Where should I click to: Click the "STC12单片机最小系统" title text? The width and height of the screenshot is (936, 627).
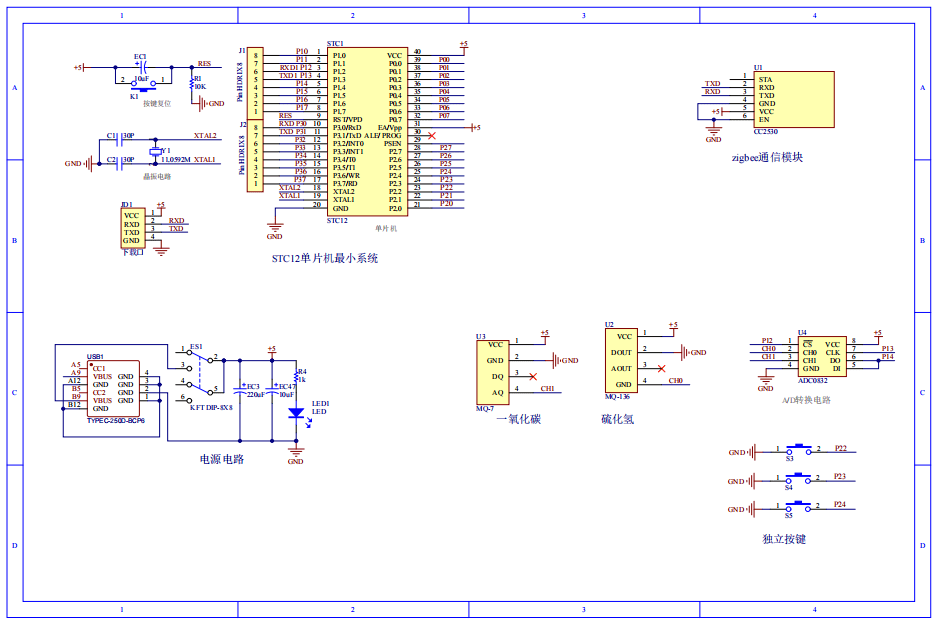(x=325, y=258)
